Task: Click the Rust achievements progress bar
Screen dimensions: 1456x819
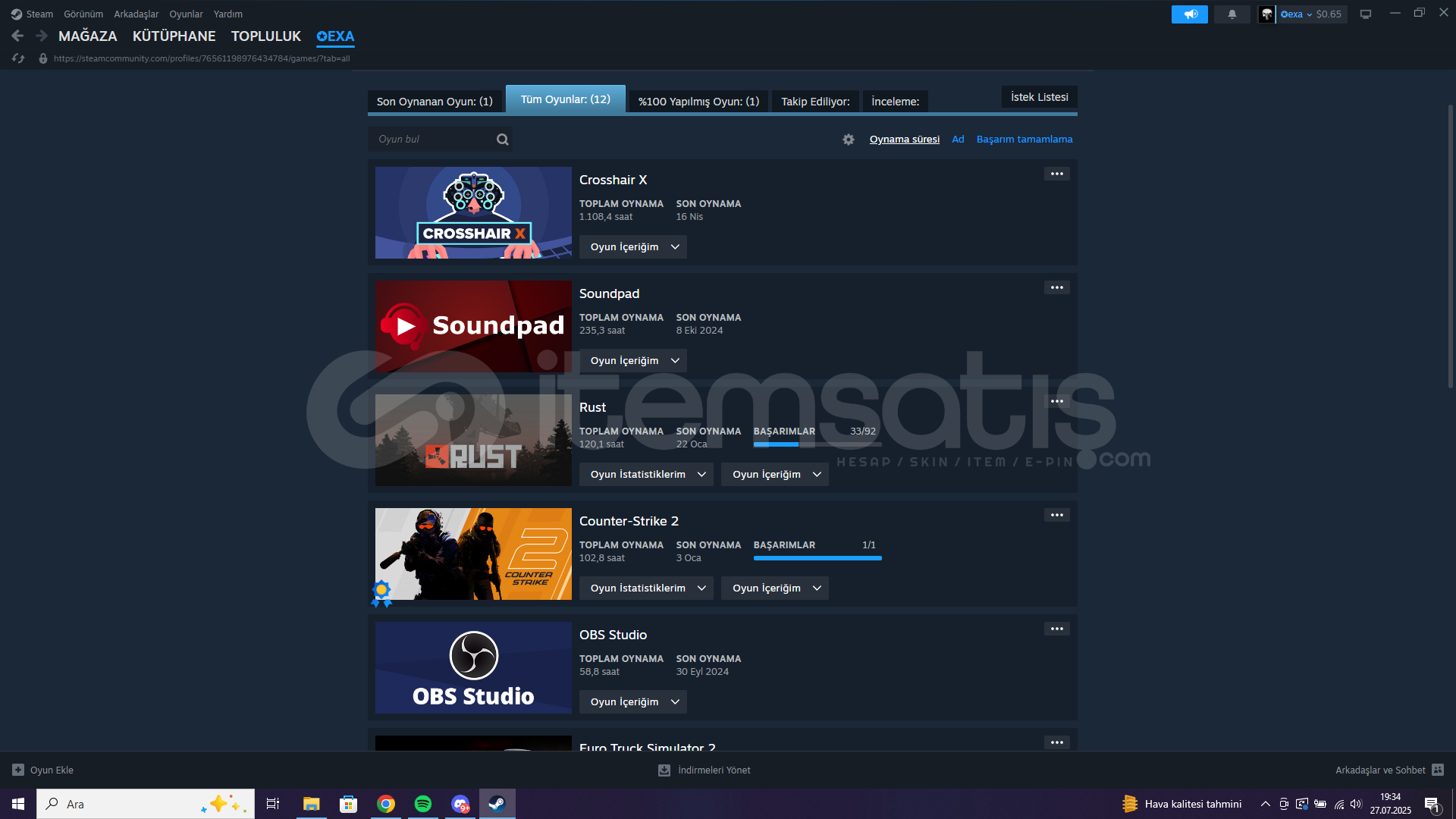Action: click(x=817, y=444)
